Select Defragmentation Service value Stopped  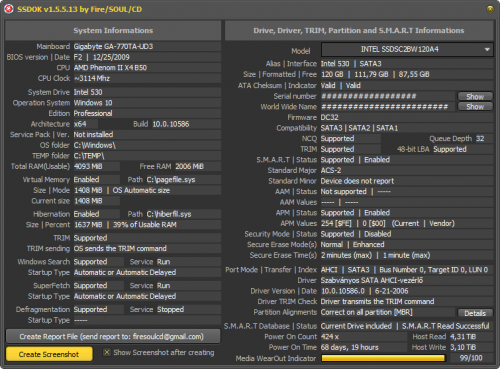(x=170, y=310)
